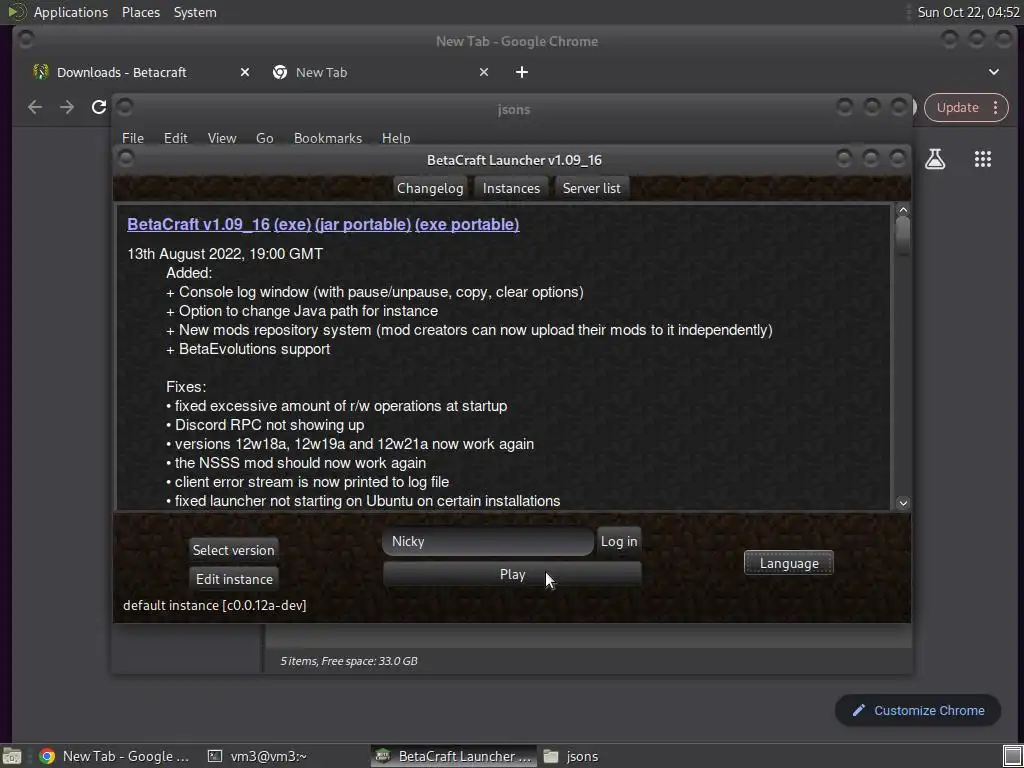The width and height of the screenshot is (1024, 768).
Task: Reload the page in Chrome
Action: coord(99,107)
